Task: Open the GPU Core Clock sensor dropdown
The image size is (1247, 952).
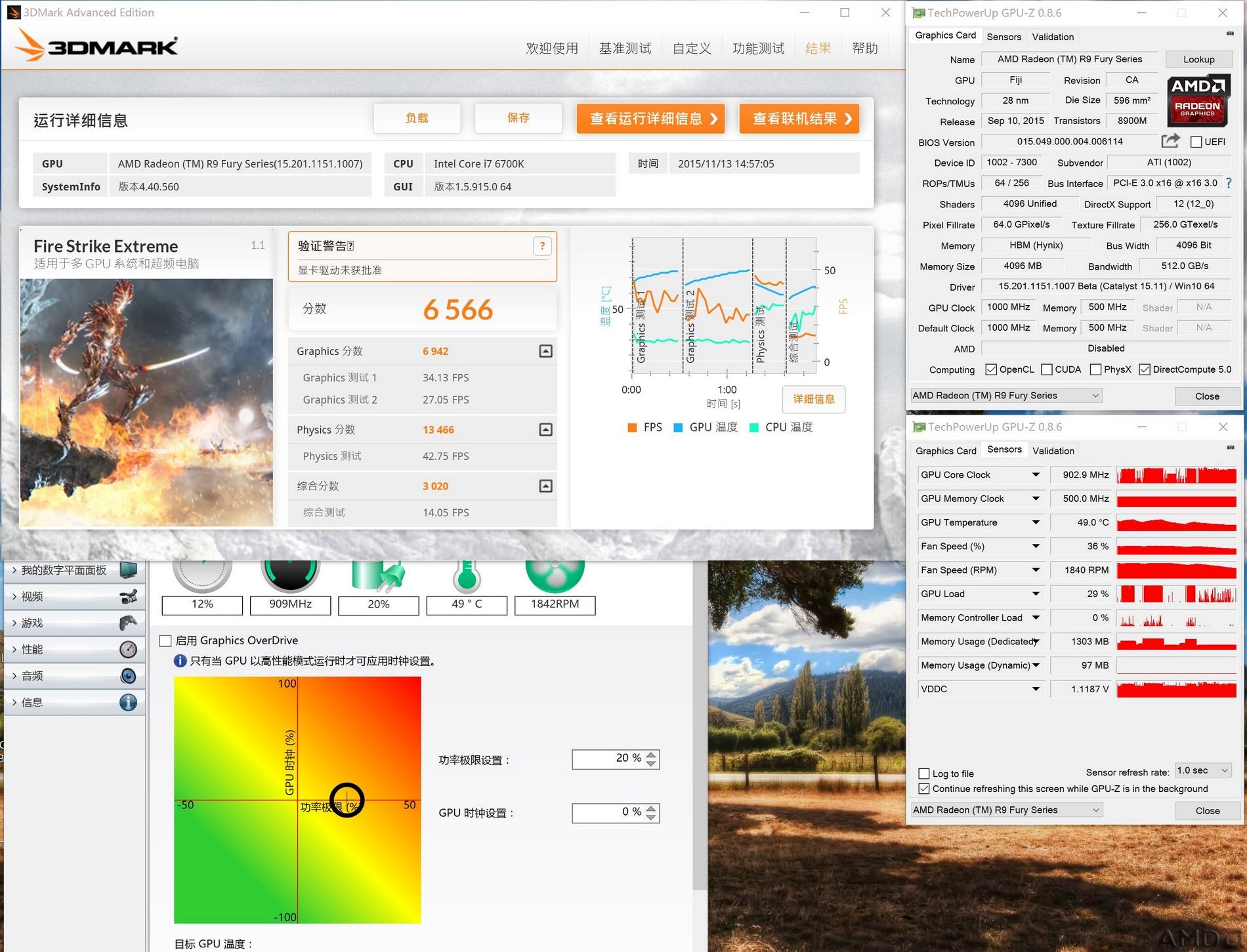Action: click(1036, 474)
